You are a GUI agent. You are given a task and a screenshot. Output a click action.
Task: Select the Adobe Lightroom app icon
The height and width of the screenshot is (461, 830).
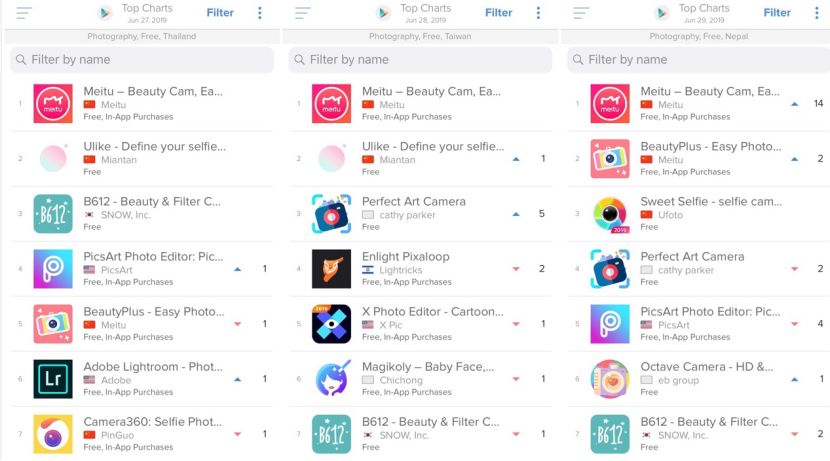pyautogui.click(x=53, y=379)
